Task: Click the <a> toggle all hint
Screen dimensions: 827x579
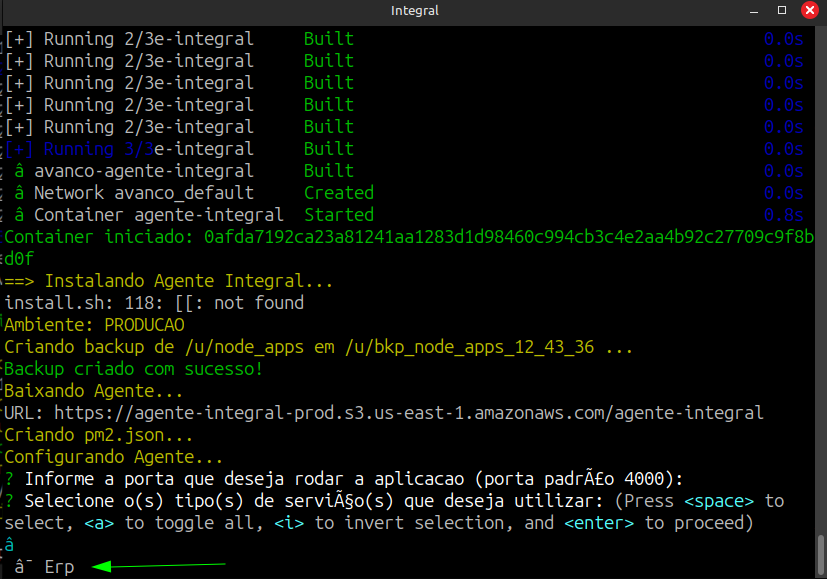Action: [100, 522]
